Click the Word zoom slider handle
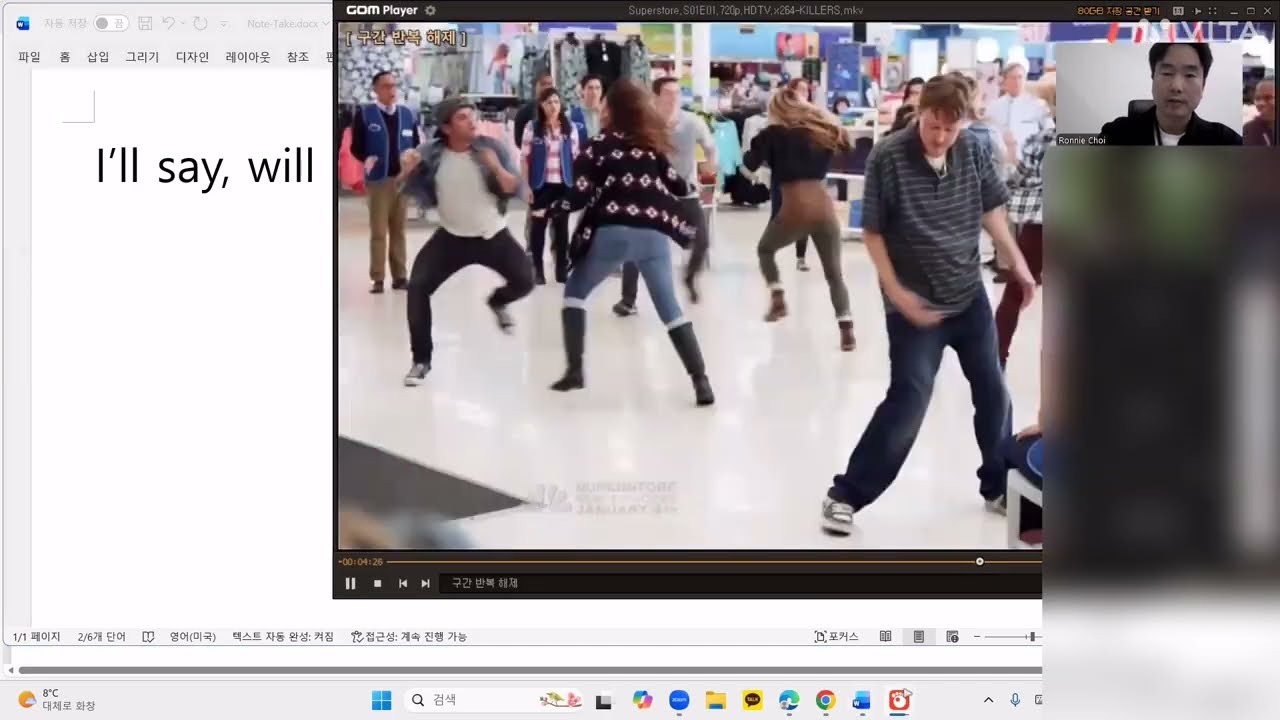The width and height of the screenshot is (1280, 720). coord(1032,636)
